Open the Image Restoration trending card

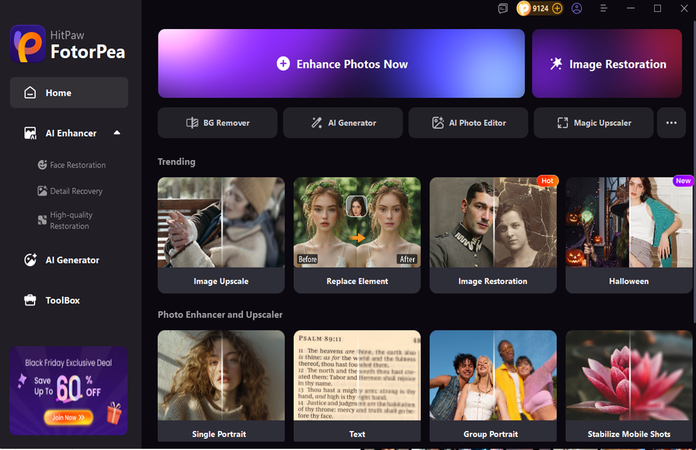point(493,235)
